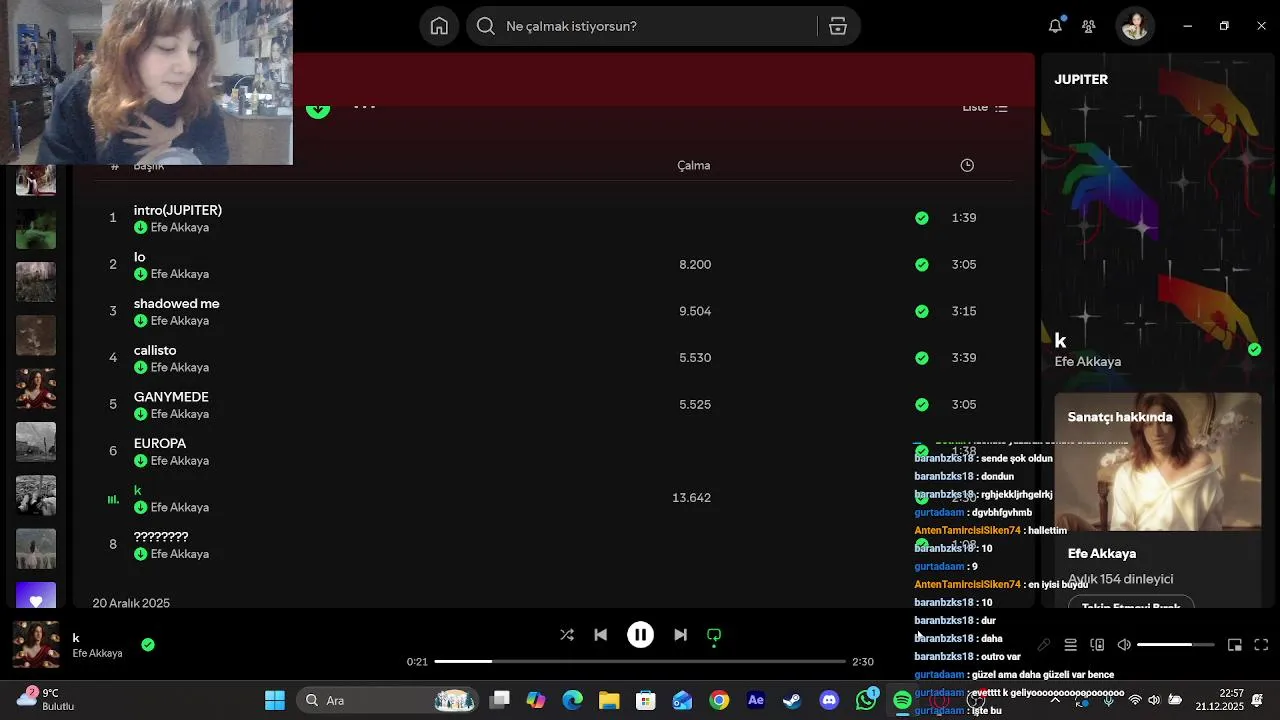Open the Connect to a device icon
Viewport: 1280px width, 720px height.
[x=1097, y=645]
